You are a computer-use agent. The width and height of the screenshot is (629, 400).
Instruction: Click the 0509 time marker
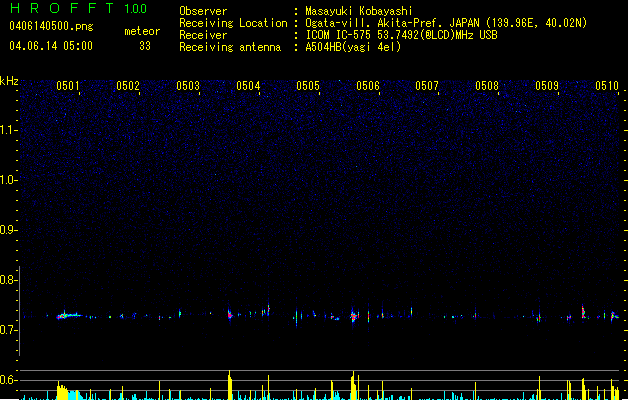click(x=547, y=86)
